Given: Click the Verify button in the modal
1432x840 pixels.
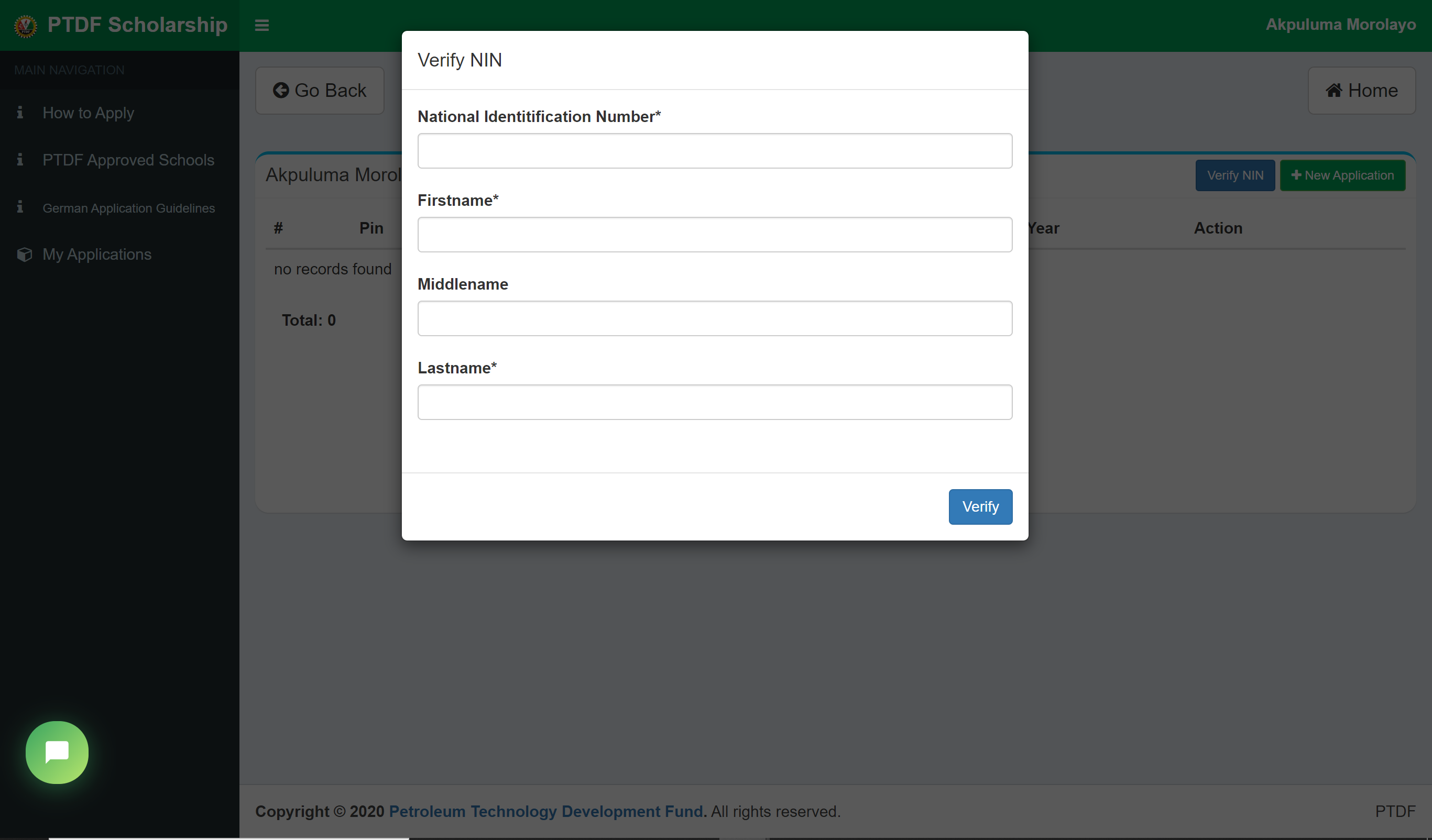Looking at the screenshot, I should click(x=980, y=506).
